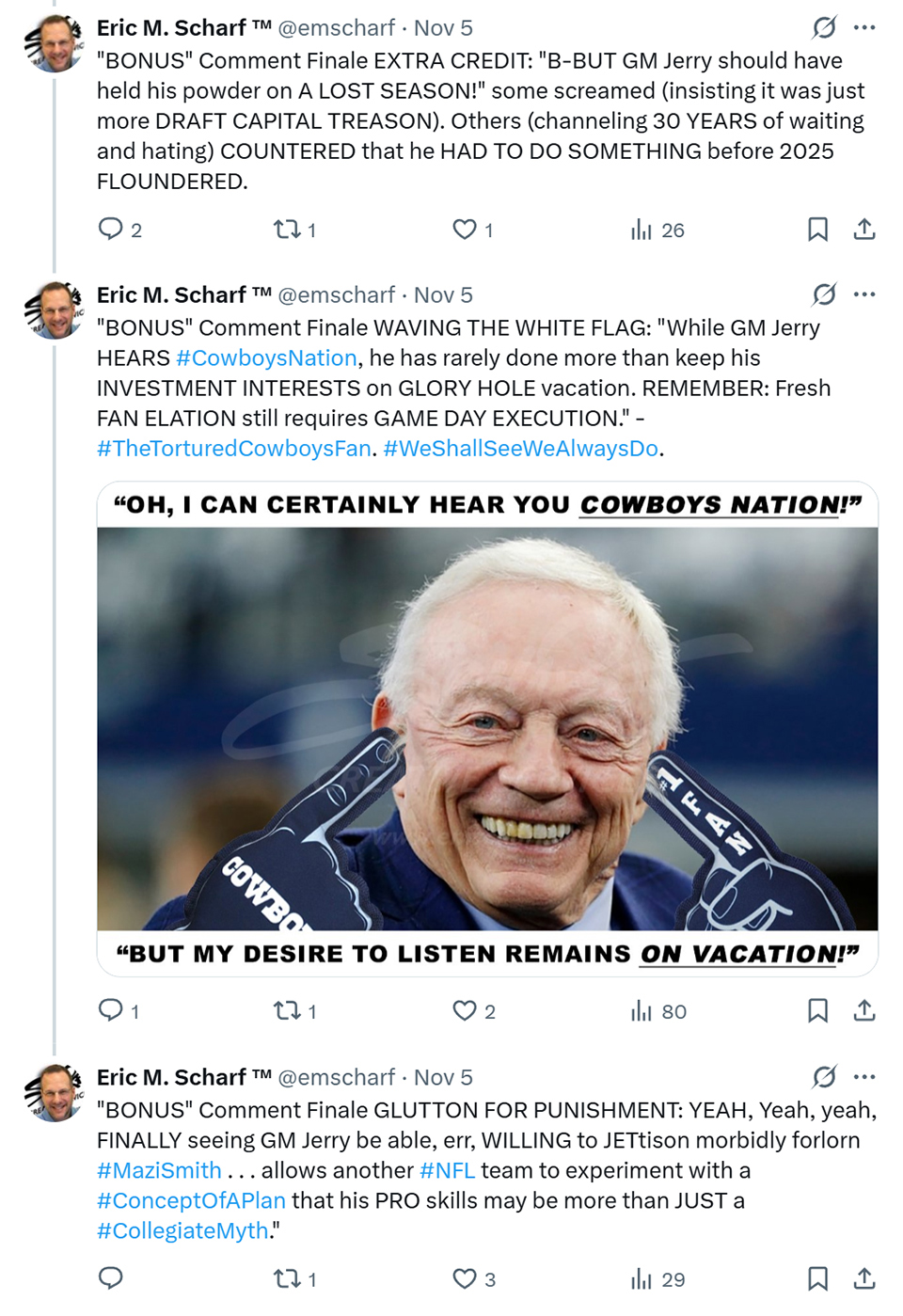Like the EXTRA CREDIT tweet

(465, 230)
